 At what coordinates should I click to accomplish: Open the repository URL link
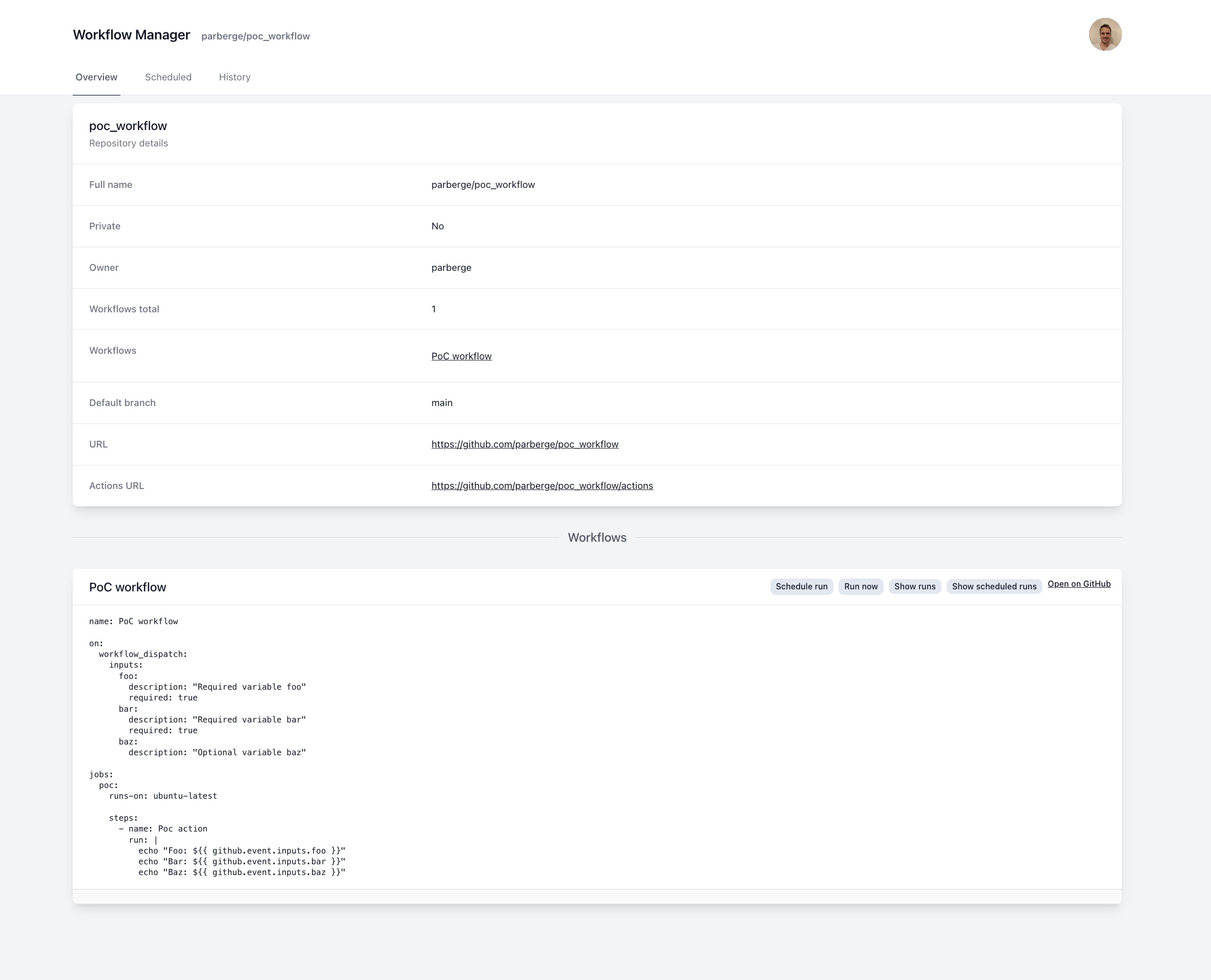pyautogui.click(x=525, y=444)
